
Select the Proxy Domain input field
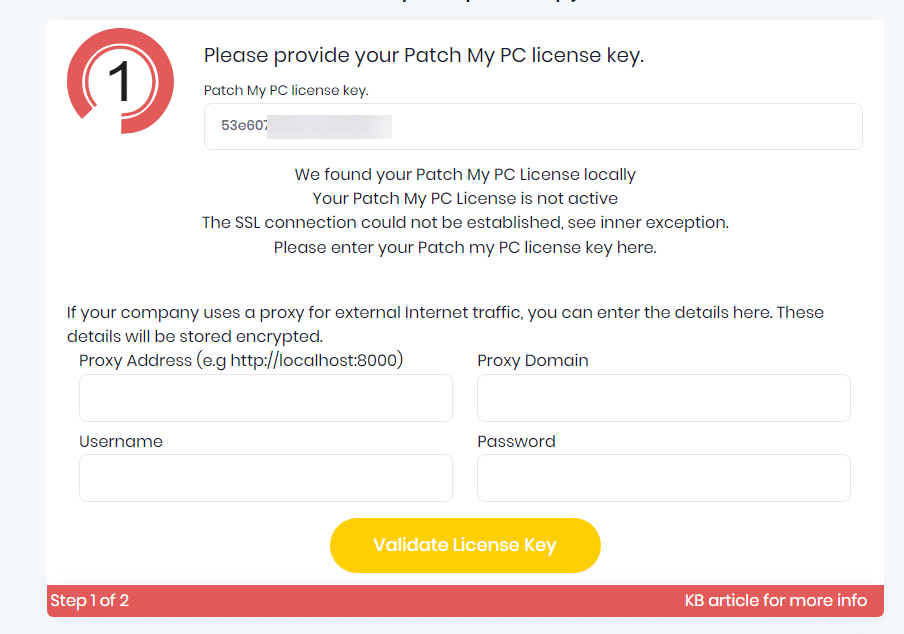(663, 398)
